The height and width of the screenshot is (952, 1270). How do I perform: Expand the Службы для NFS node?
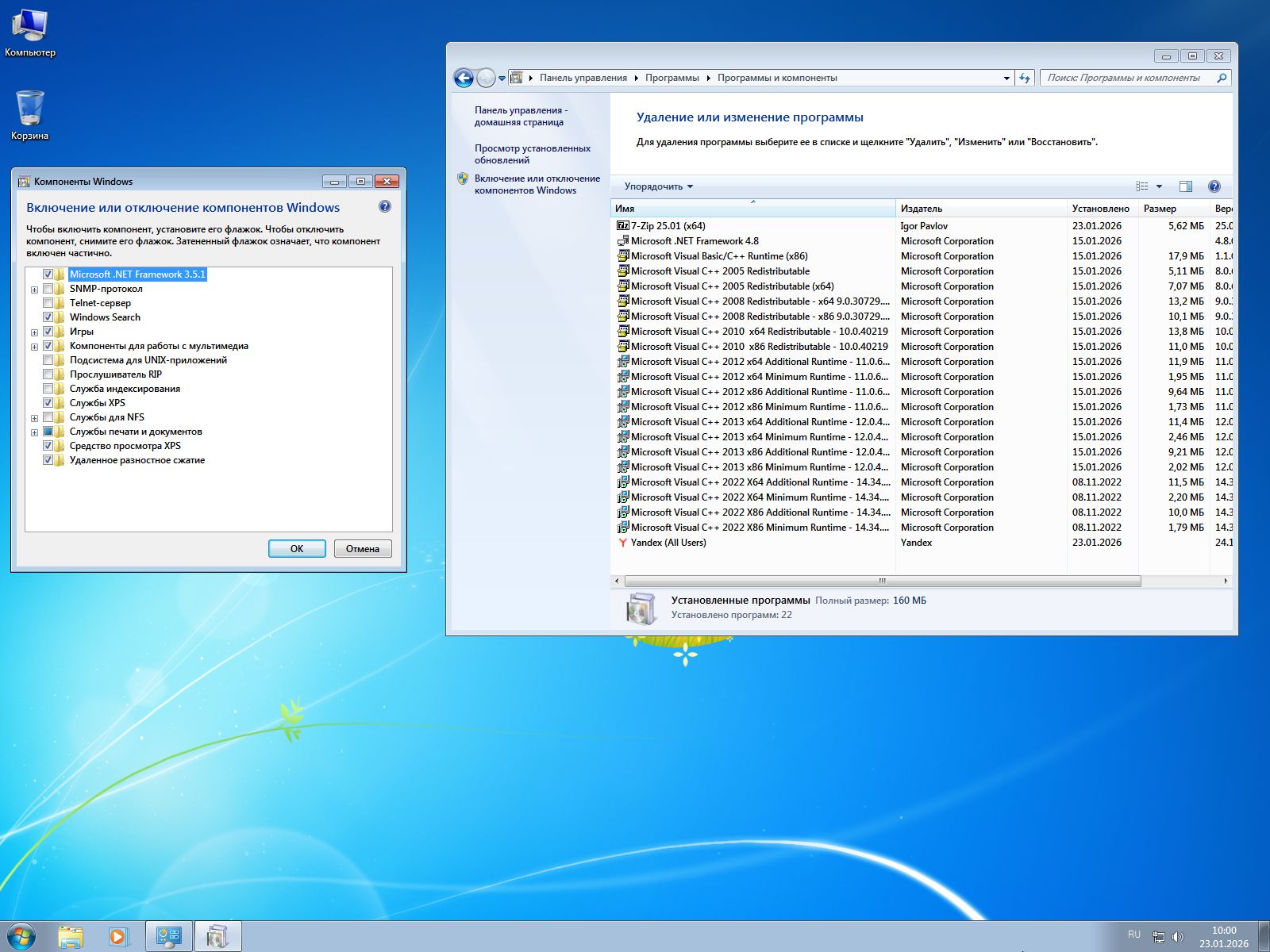click(33, 416)
